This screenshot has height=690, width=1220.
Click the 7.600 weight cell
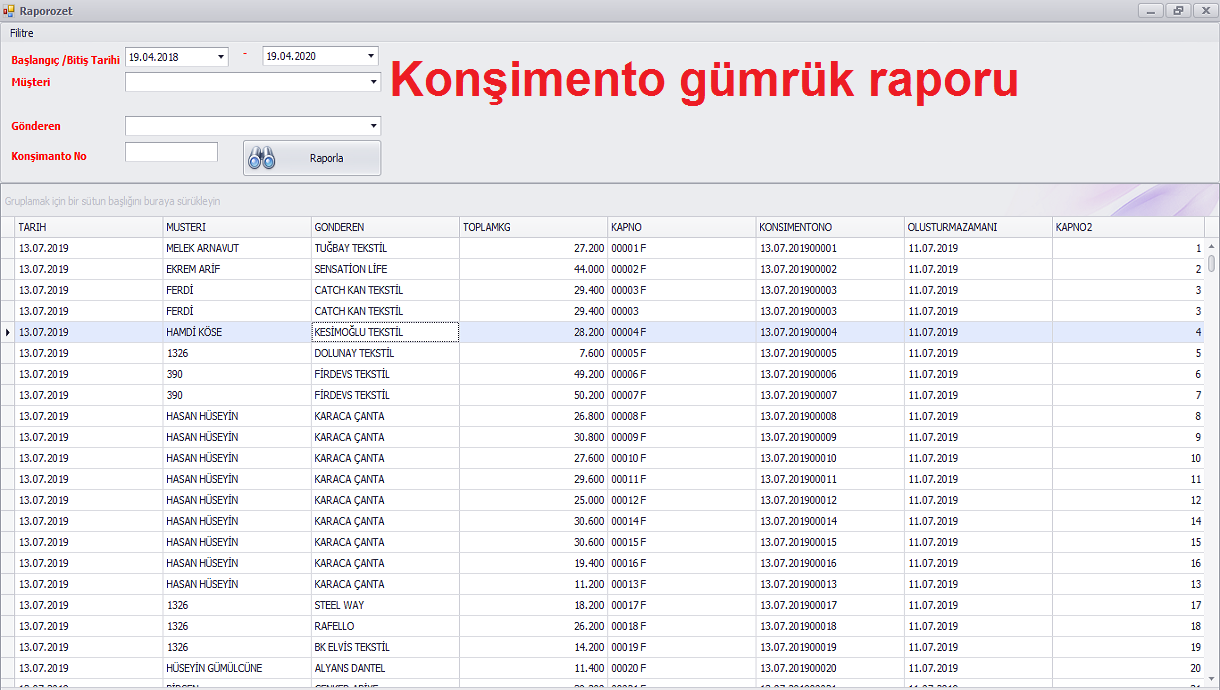click(533, 353)
